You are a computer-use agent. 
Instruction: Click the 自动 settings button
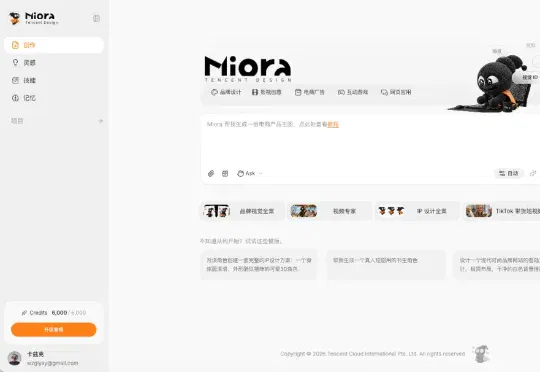pos(509,173)
